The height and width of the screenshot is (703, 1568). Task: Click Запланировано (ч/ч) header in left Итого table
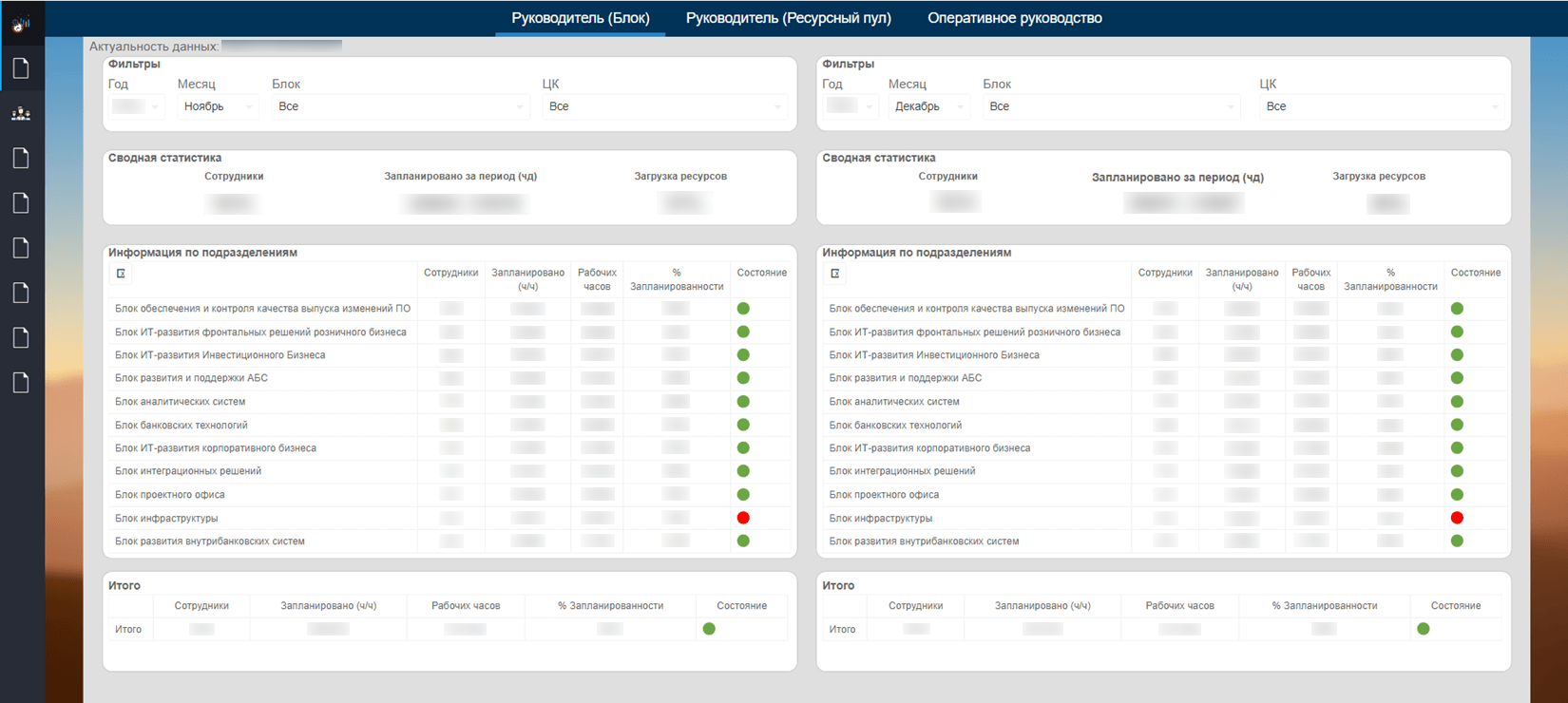point(329,606)
